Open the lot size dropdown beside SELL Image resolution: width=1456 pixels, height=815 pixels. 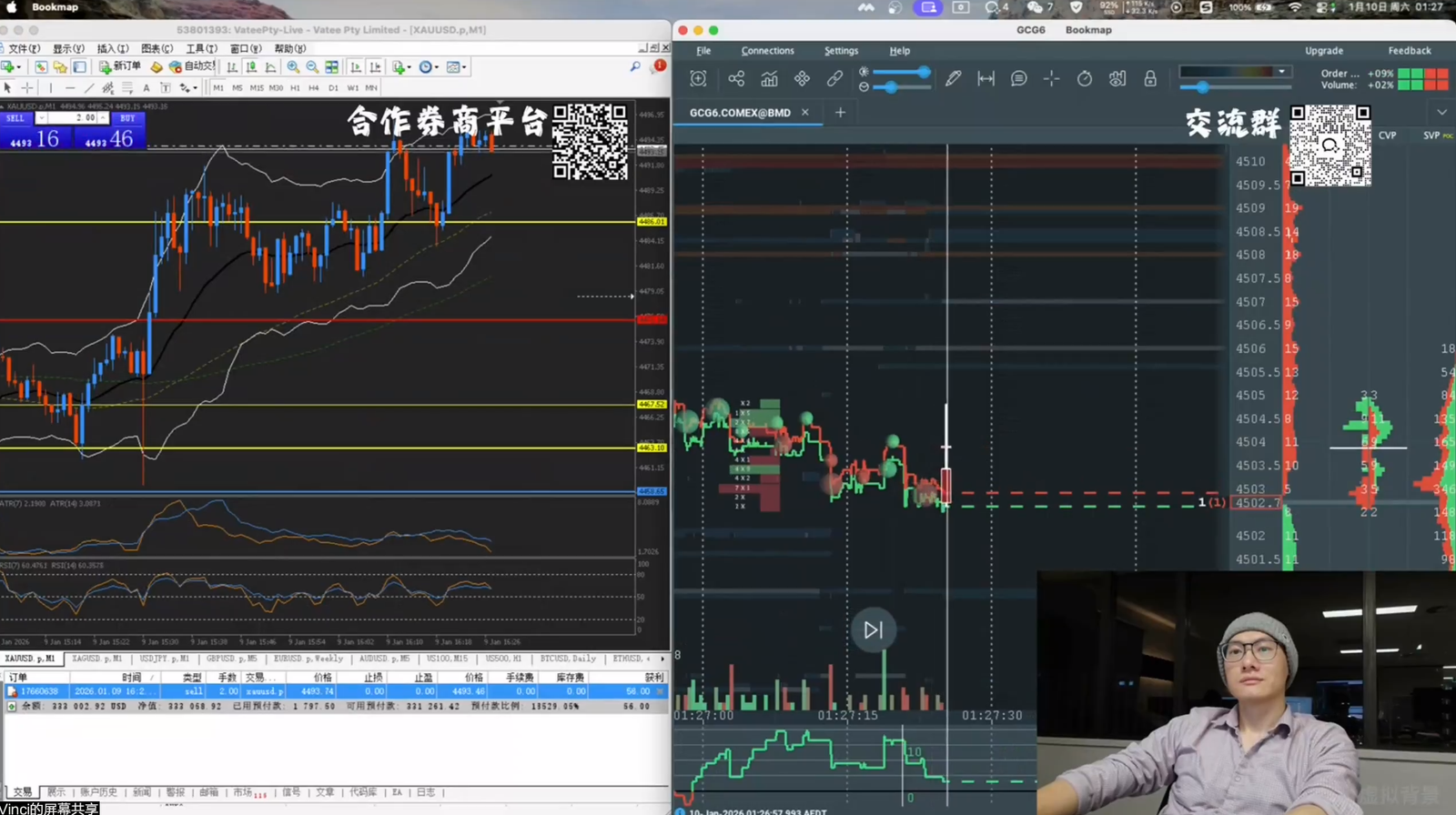coord(41,118)
